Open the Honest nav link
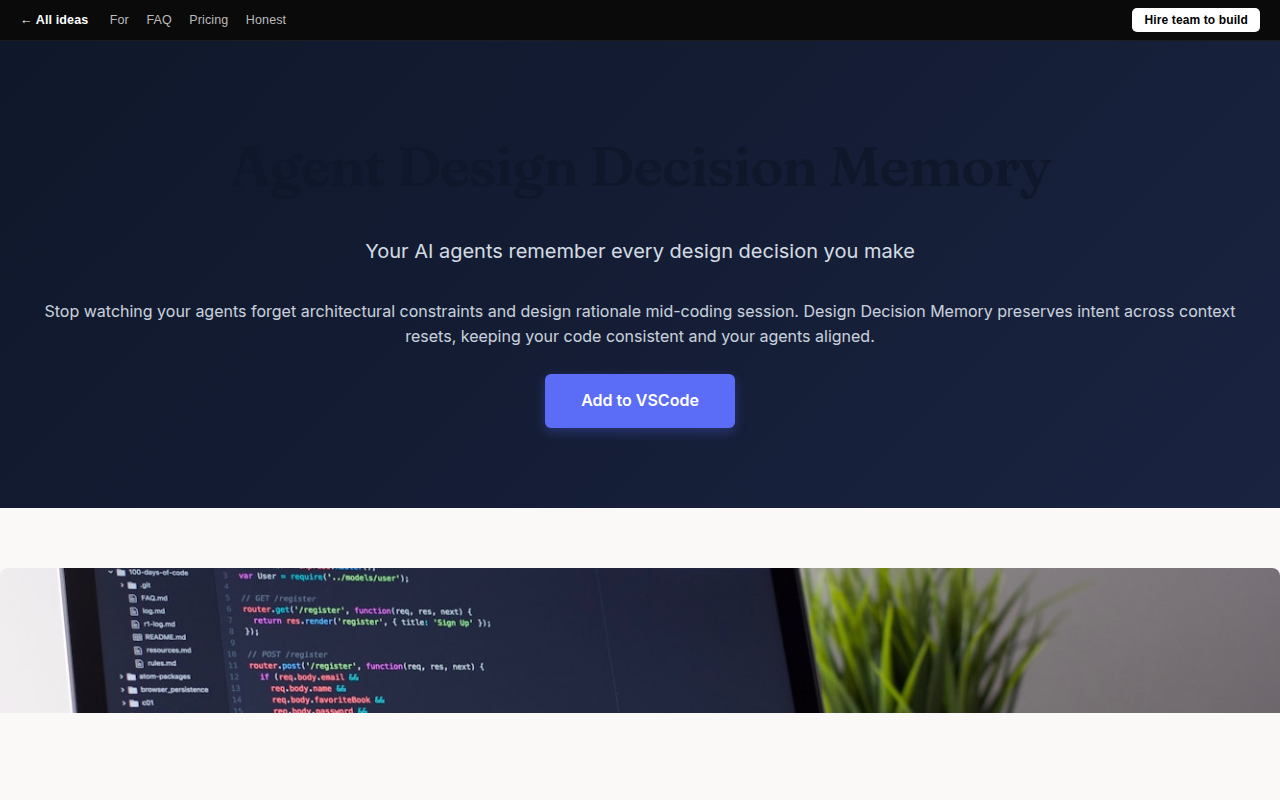The height and width of the screenshot is (800, 1280). pos(266,20)
